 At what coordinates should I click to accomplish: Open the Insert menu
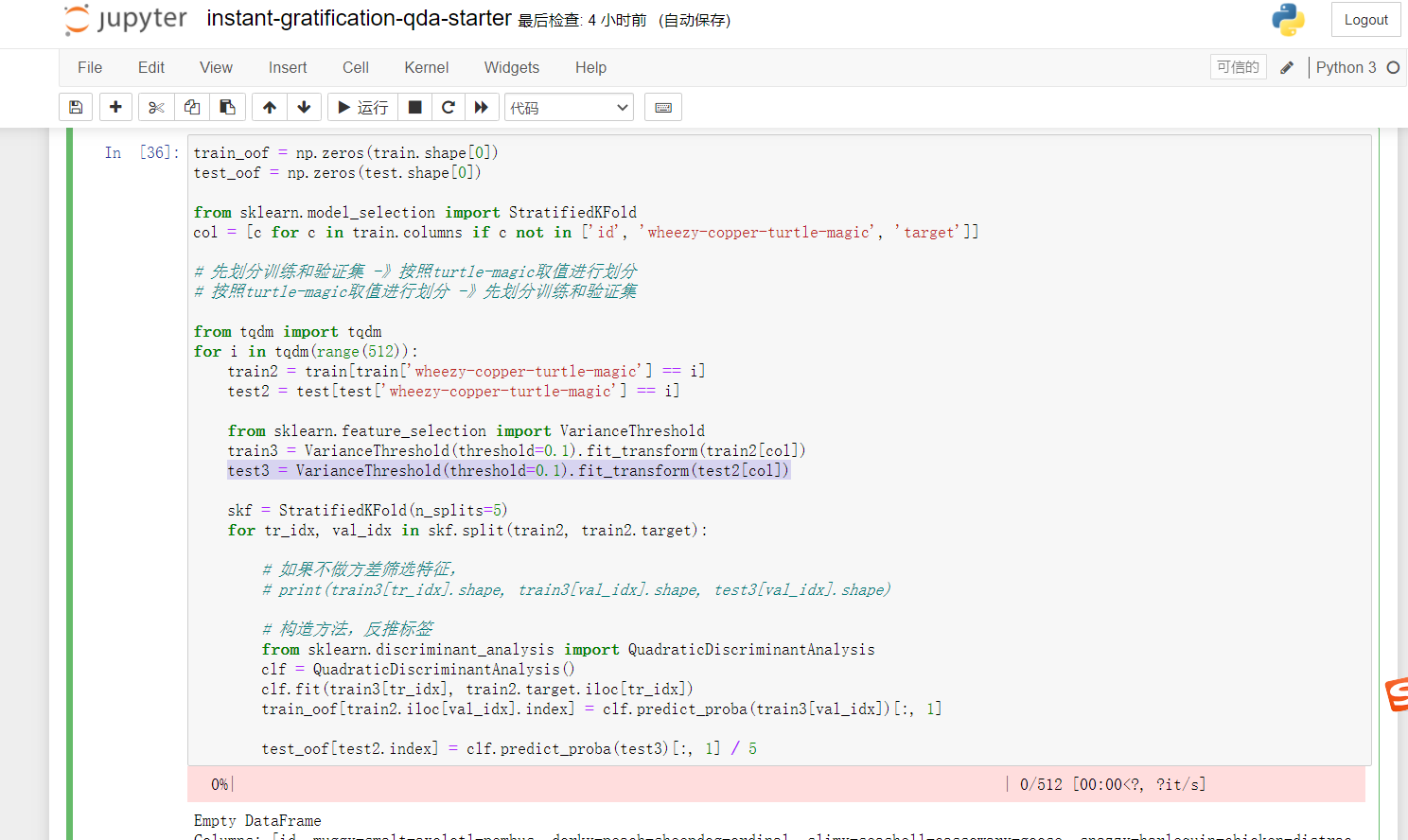(288, 67)
